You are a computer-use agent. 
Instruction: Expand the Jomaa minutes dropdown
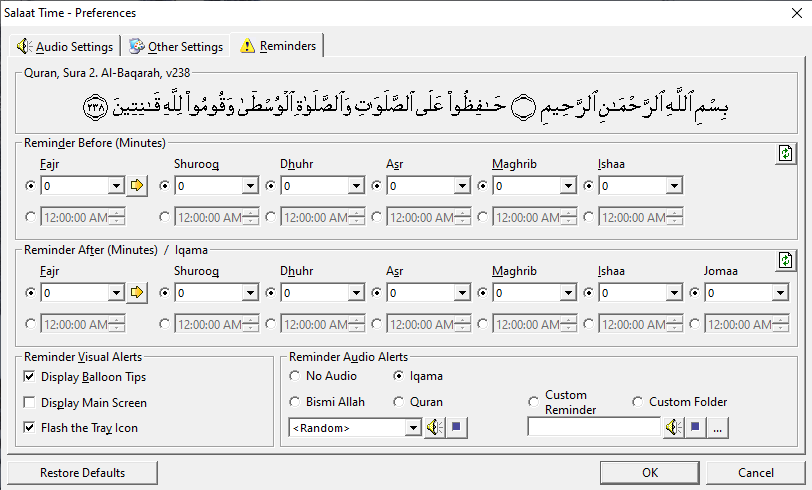(x=779, y=293)
